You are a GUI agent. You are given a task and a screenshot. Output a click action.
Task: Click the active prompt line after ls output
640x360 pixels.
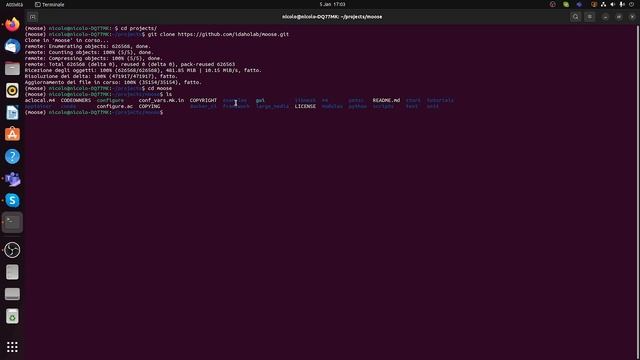click(x=94, y=112)
